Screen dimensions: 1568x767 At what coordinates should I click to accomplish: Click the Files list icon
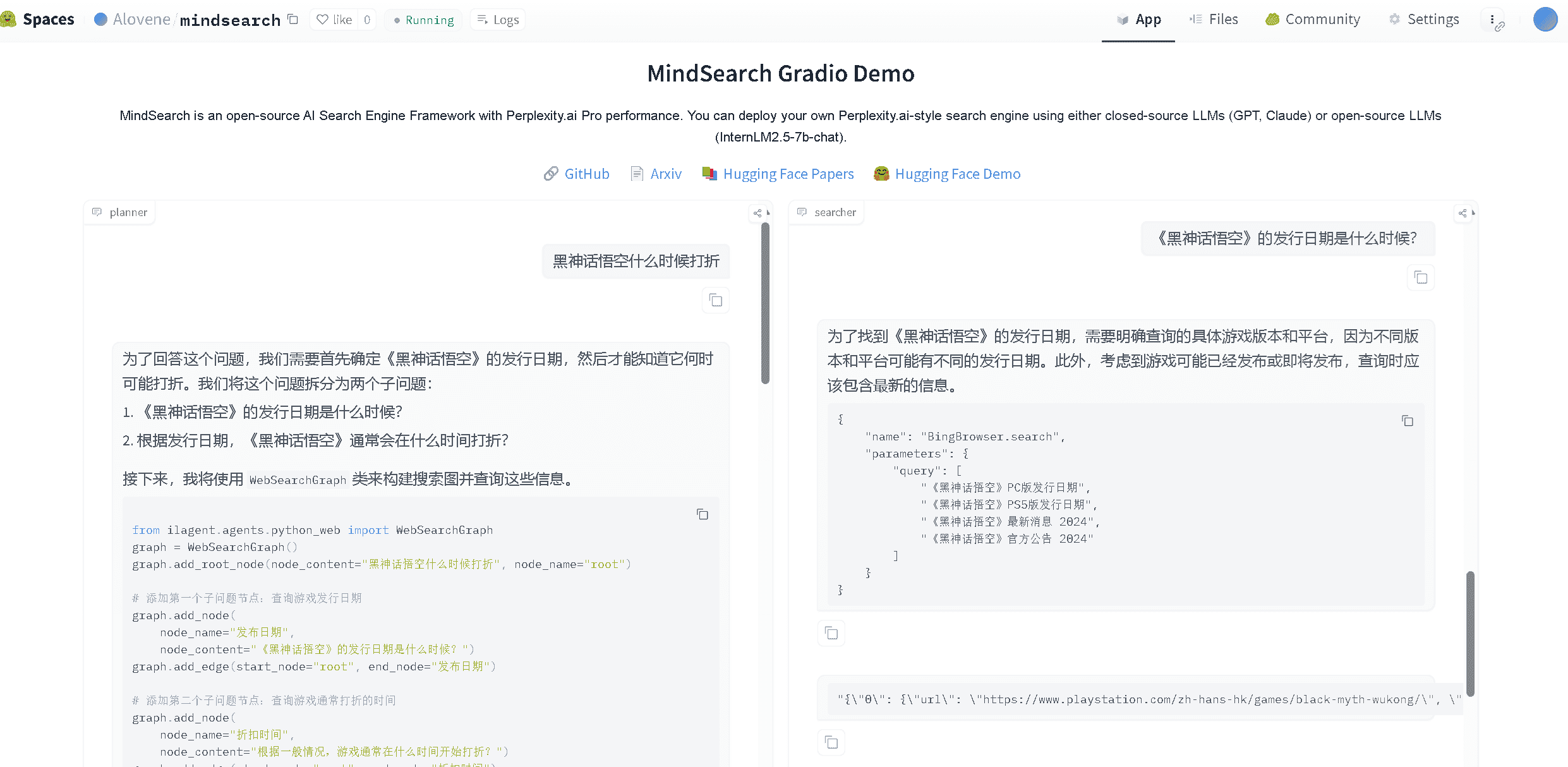[1195, 20]
